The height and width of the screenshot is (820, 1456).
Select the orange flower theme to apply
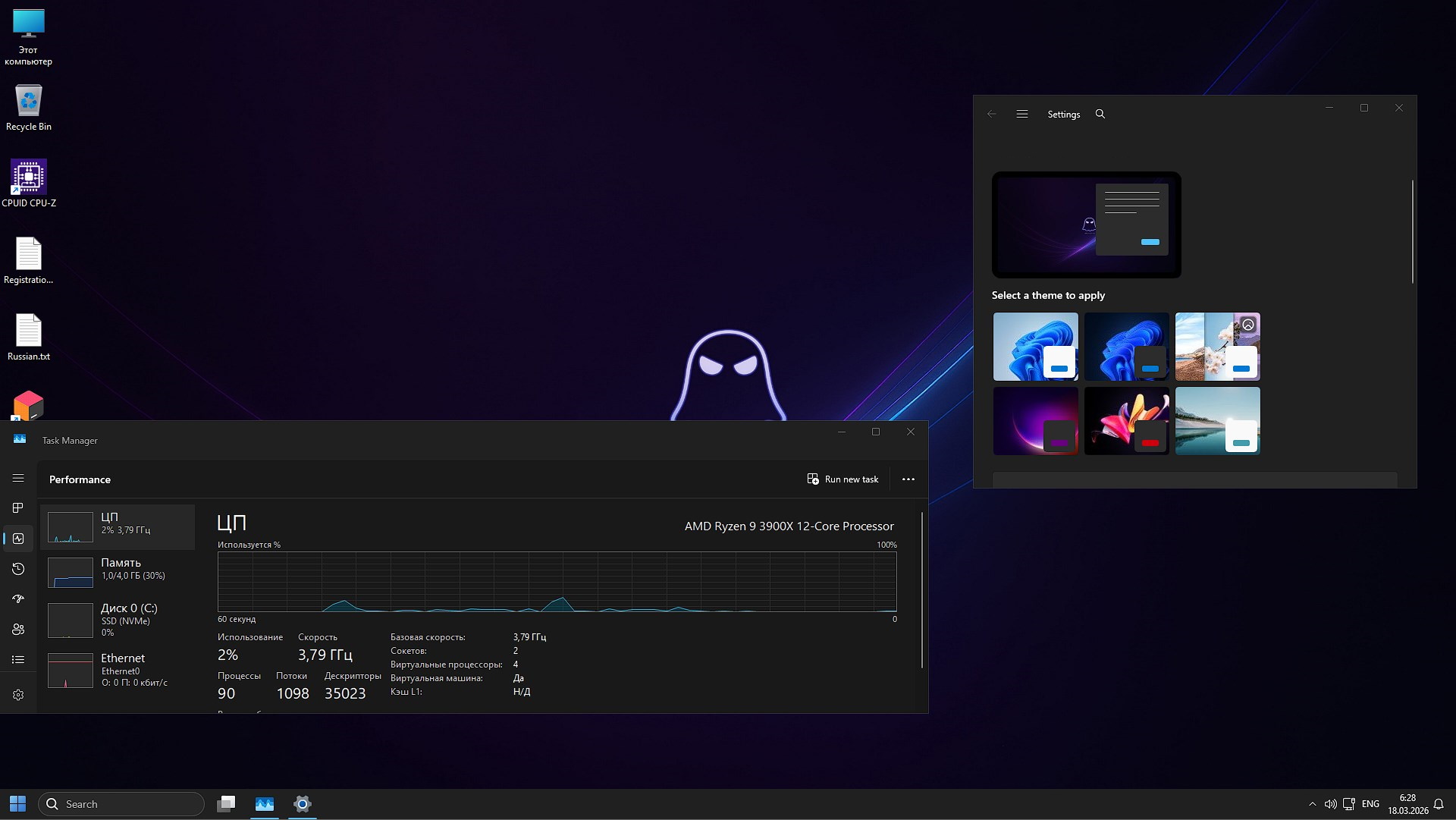tap(1127, 420)
